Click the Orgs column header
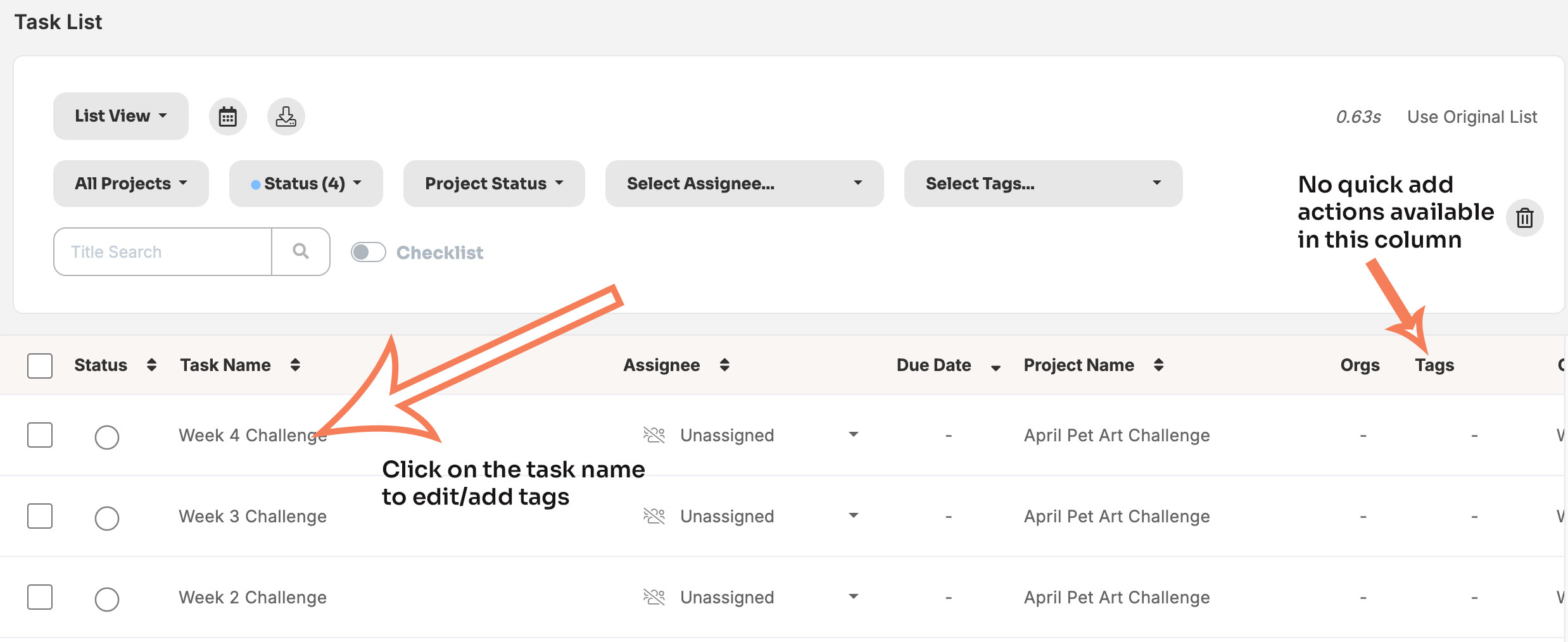Image resolution: width=1568 pixels, height=642 pixels. [x=1360, y=365]
